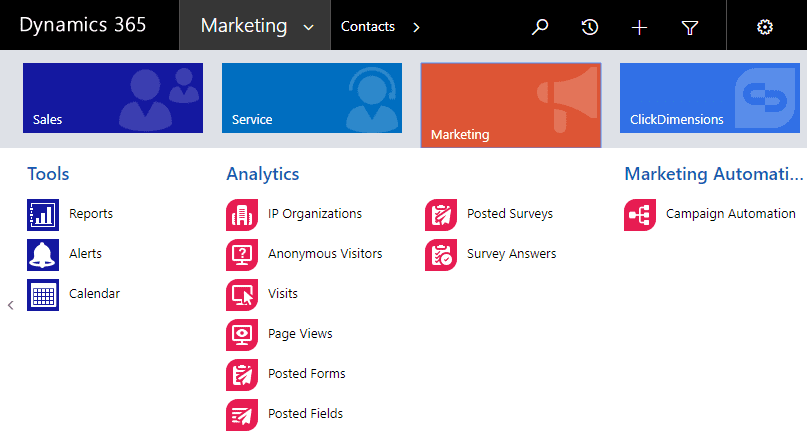Viewport: 807px width, 441px height.
Task: Click the Tools section heading
Action: tap(48, 174)
